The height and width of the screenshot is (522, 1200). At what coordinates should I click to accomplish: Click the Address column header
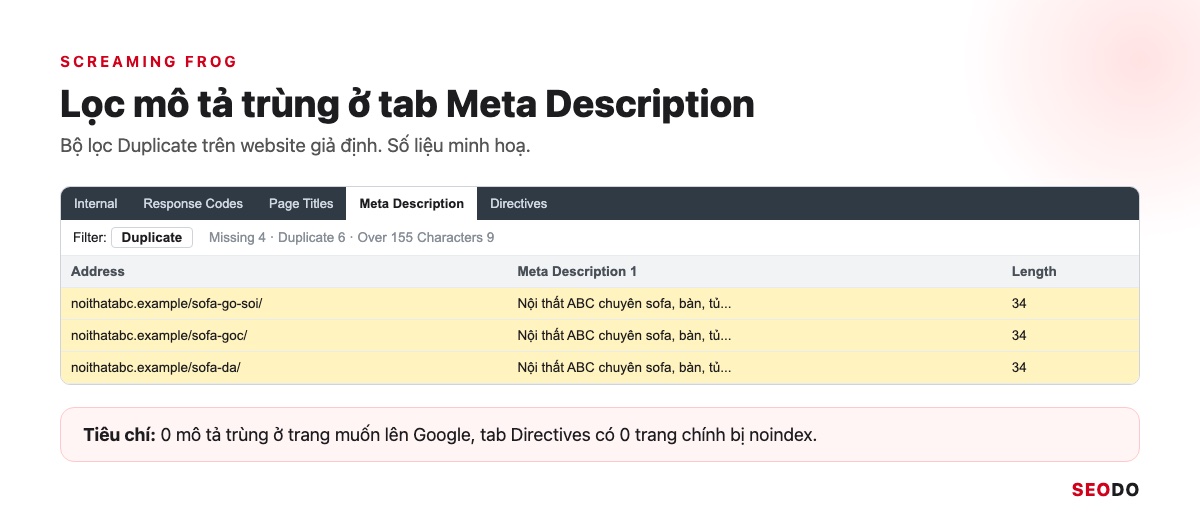[98, 271]
